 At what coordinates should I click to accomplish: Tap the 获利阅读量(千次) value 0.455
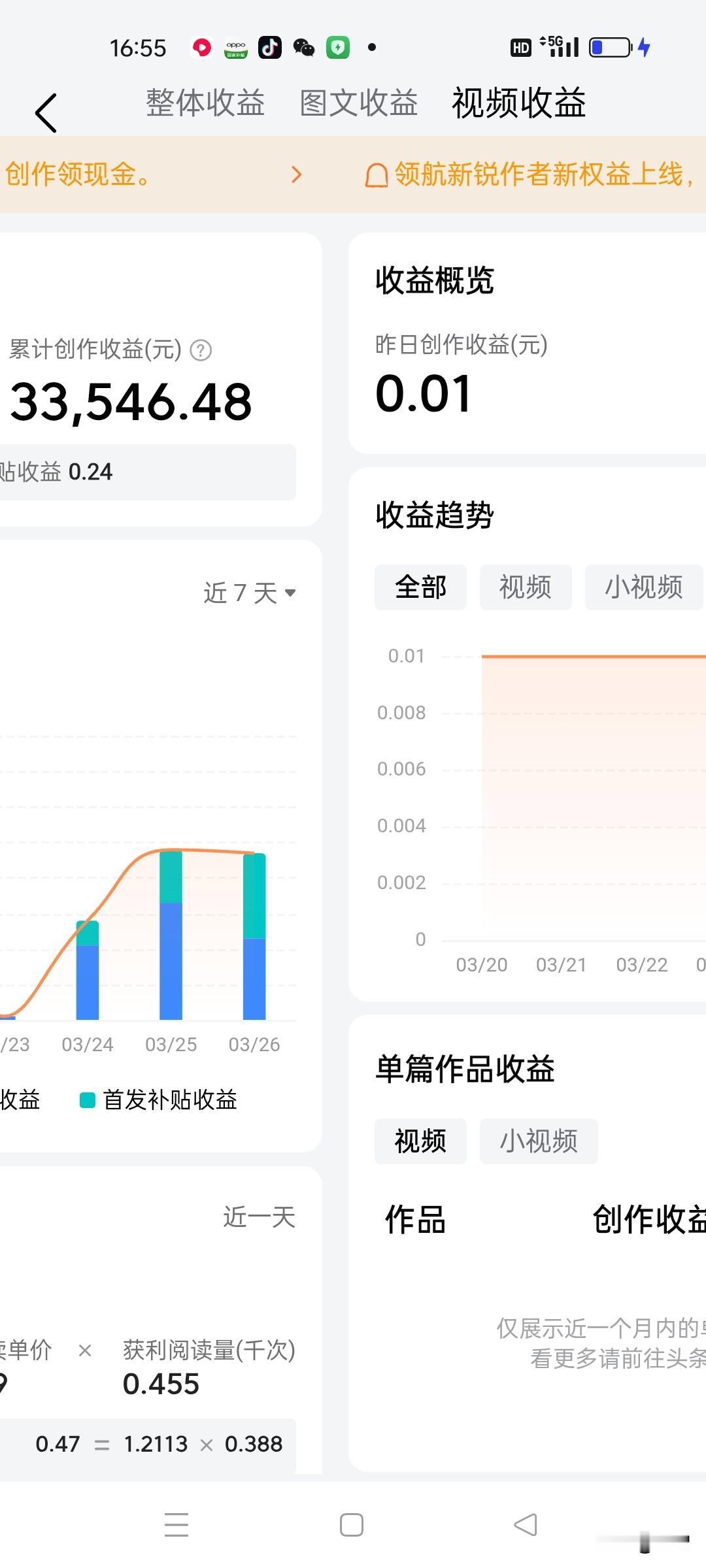[161, 1384]
